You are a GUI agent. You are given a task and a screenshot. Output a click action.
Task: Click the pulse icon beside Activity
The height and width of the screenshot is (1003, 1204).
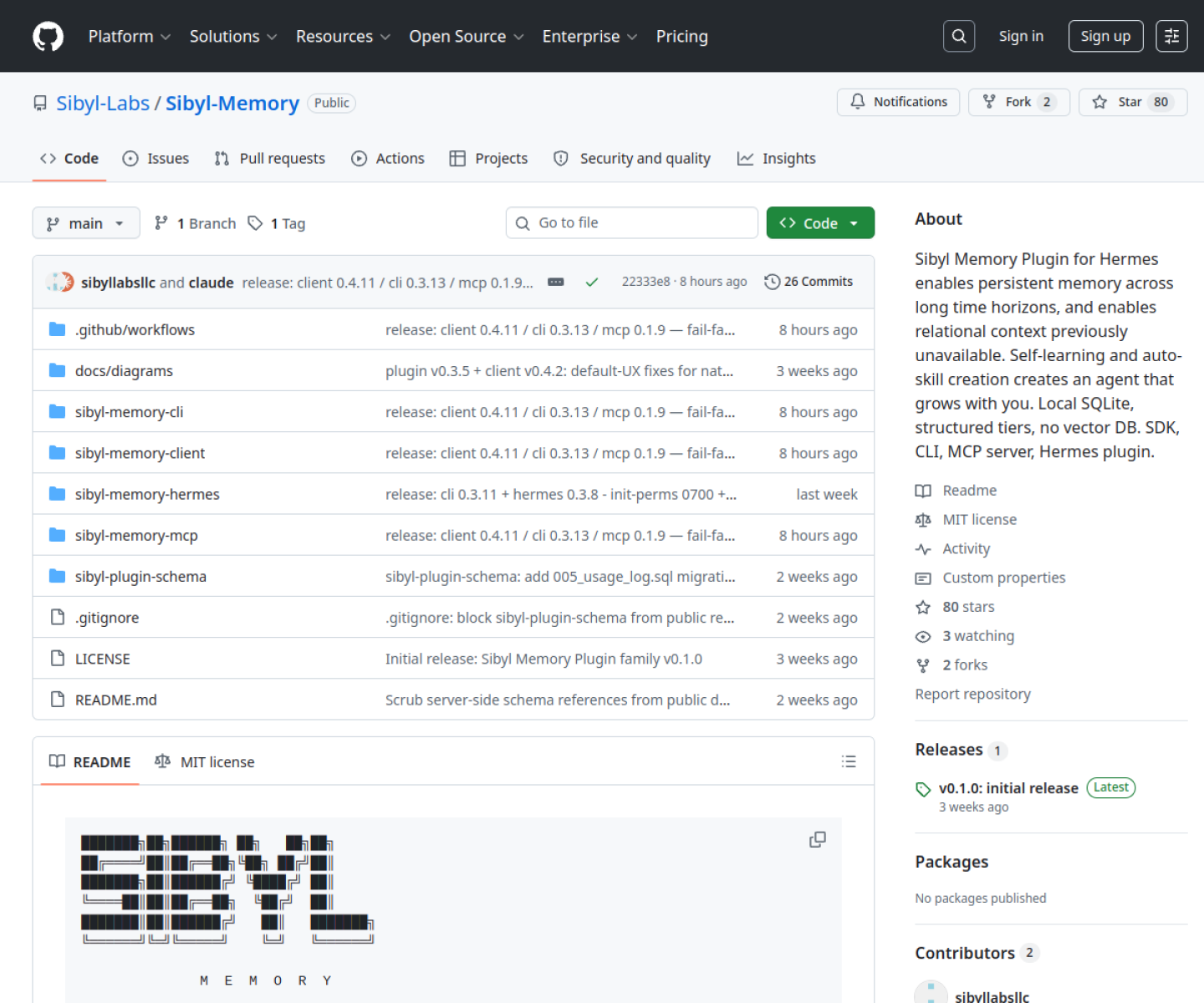tap(923, 549)
